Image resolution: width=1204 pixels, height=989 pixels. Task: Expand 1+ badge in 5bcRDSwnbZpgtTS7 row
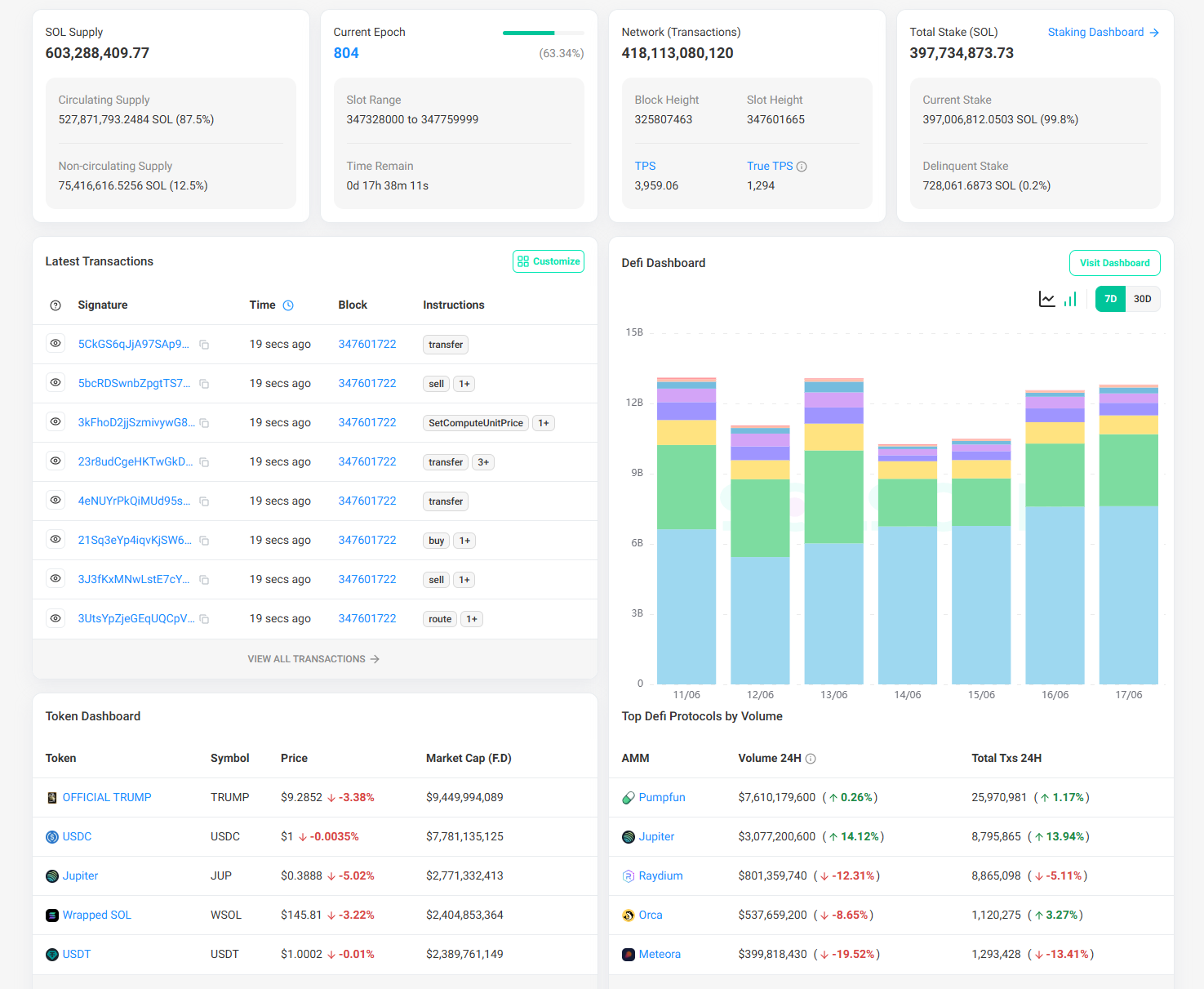point(464,384)
